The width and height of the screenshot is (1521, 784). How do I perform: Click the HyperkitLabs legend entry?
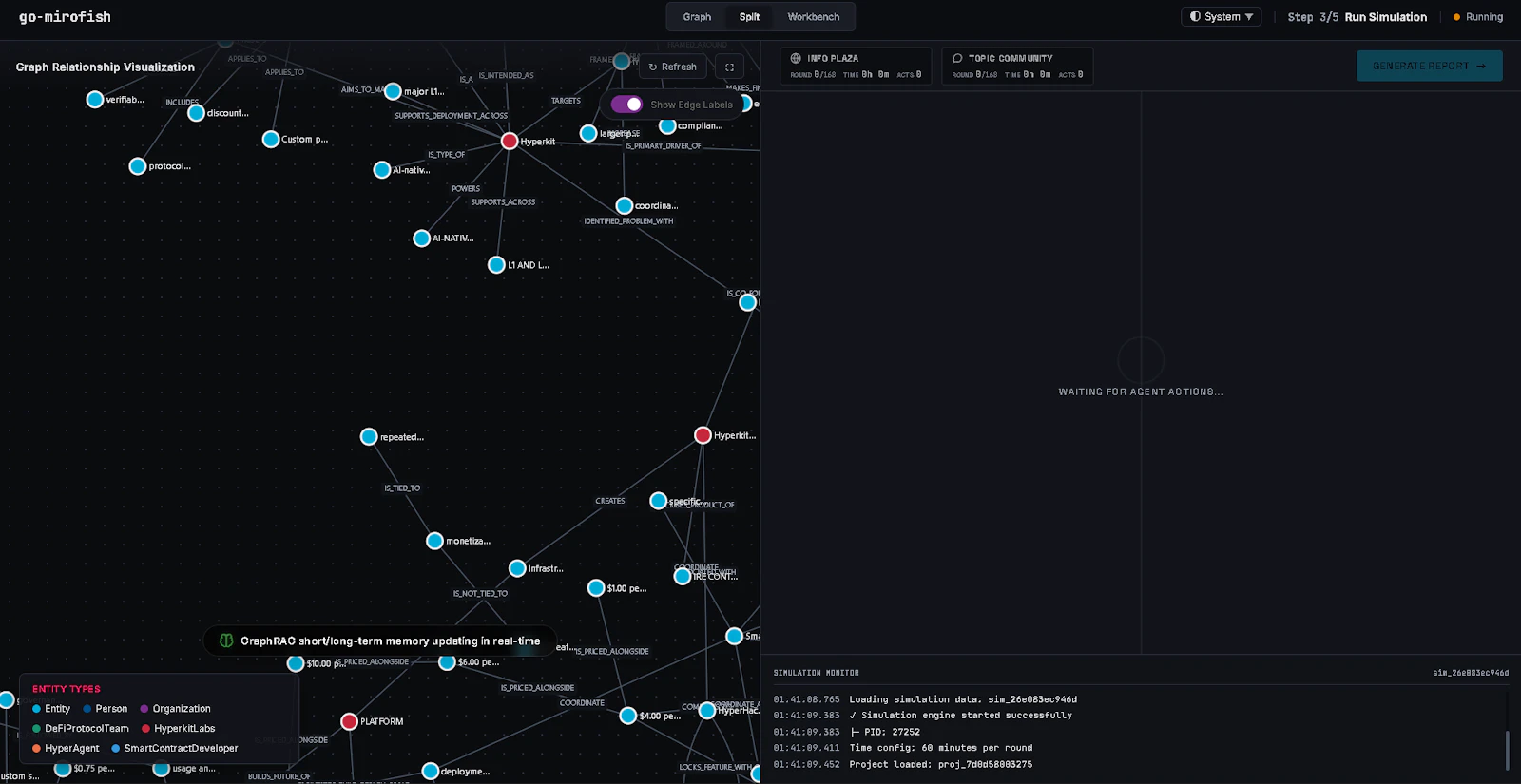179,729
